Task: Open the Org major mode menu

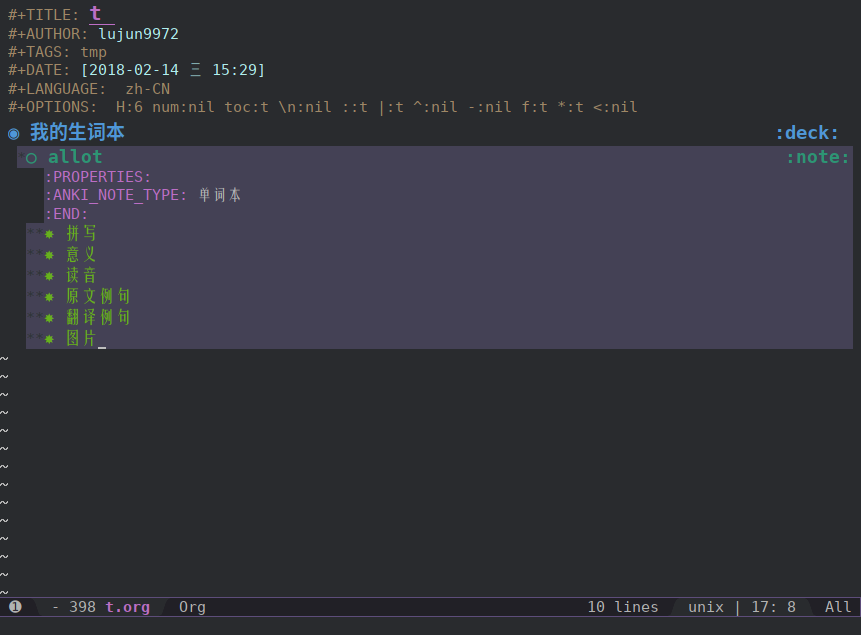Action: (x=191, y=607)
